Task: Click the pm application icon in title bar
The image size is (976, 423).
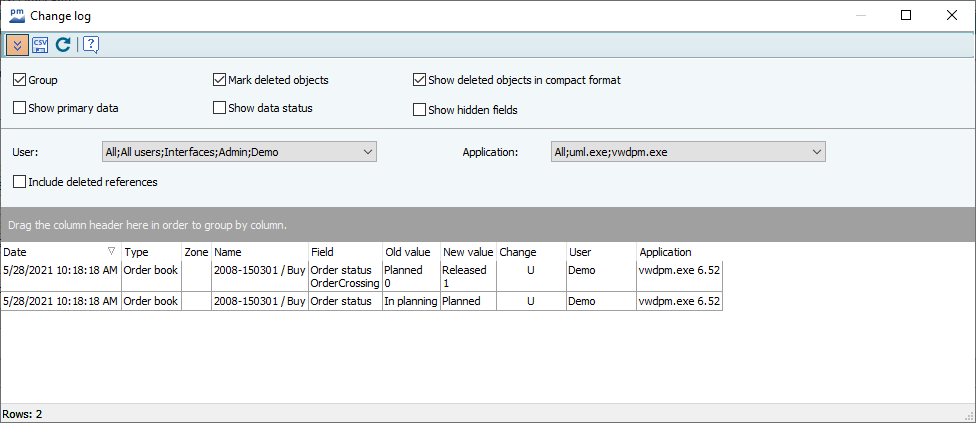Action: coord(16,15)
